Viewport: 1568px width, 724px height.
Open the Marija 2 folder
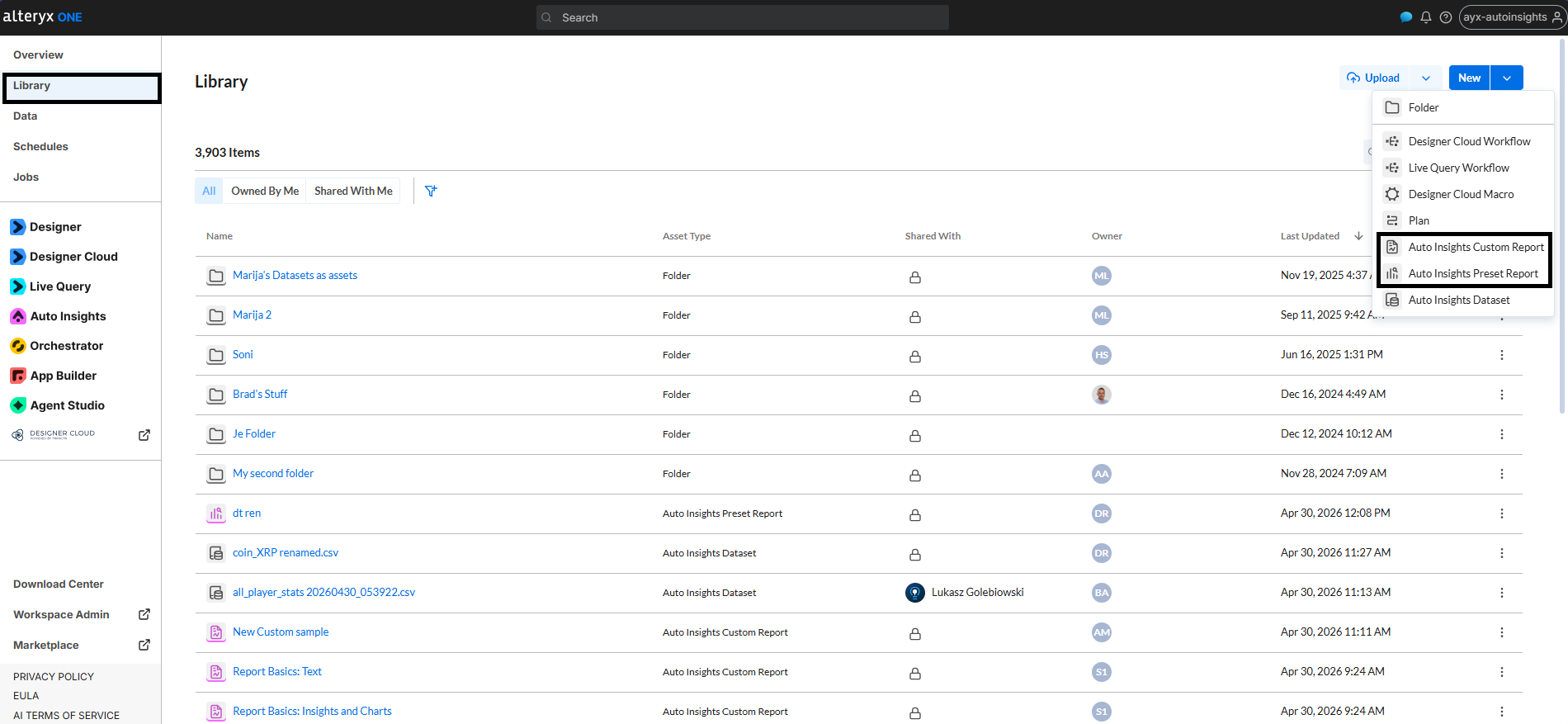[252, 315]
